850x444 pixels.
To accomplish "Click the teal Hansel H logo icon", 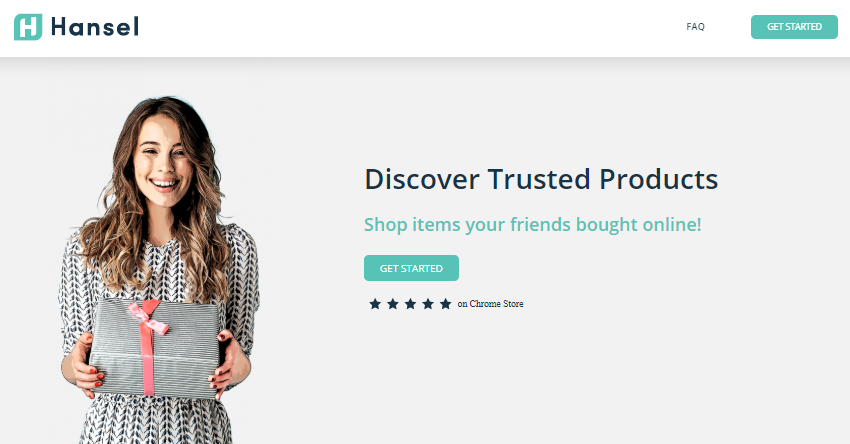I will [x=28, y=27].
